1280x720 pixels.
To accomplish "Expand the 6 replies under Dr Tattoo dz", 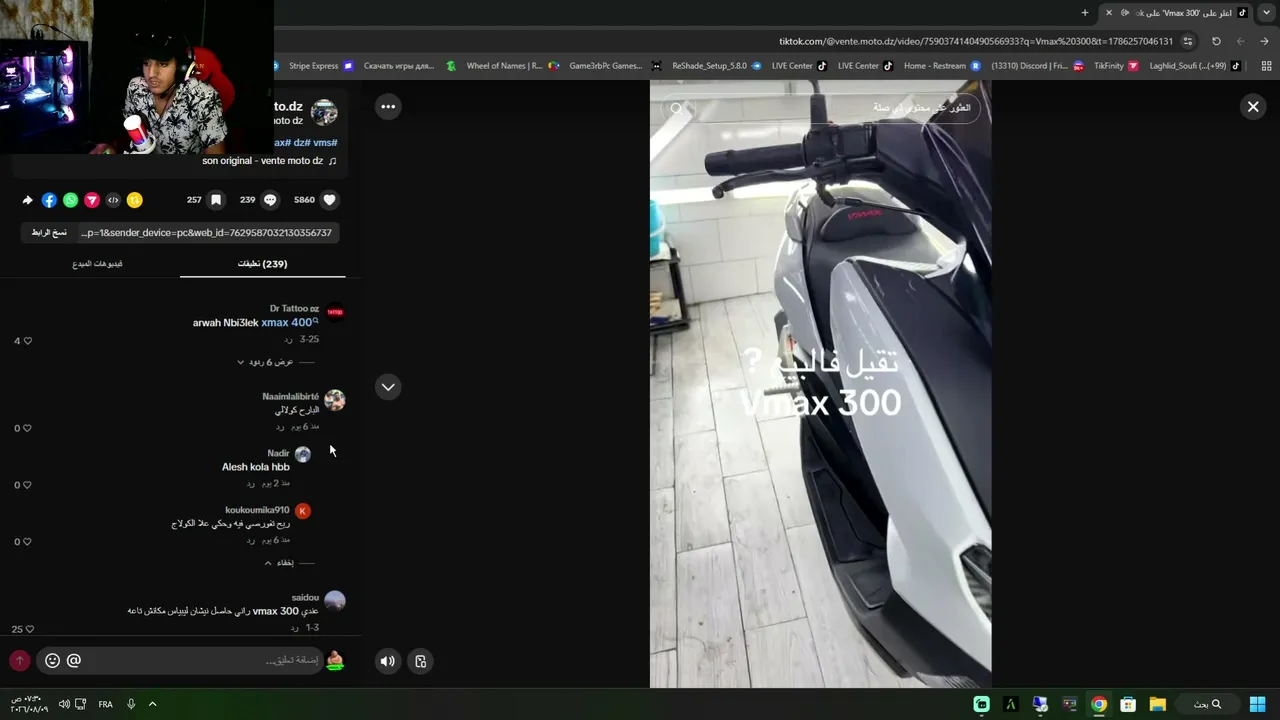I will [x=265, y=362].
